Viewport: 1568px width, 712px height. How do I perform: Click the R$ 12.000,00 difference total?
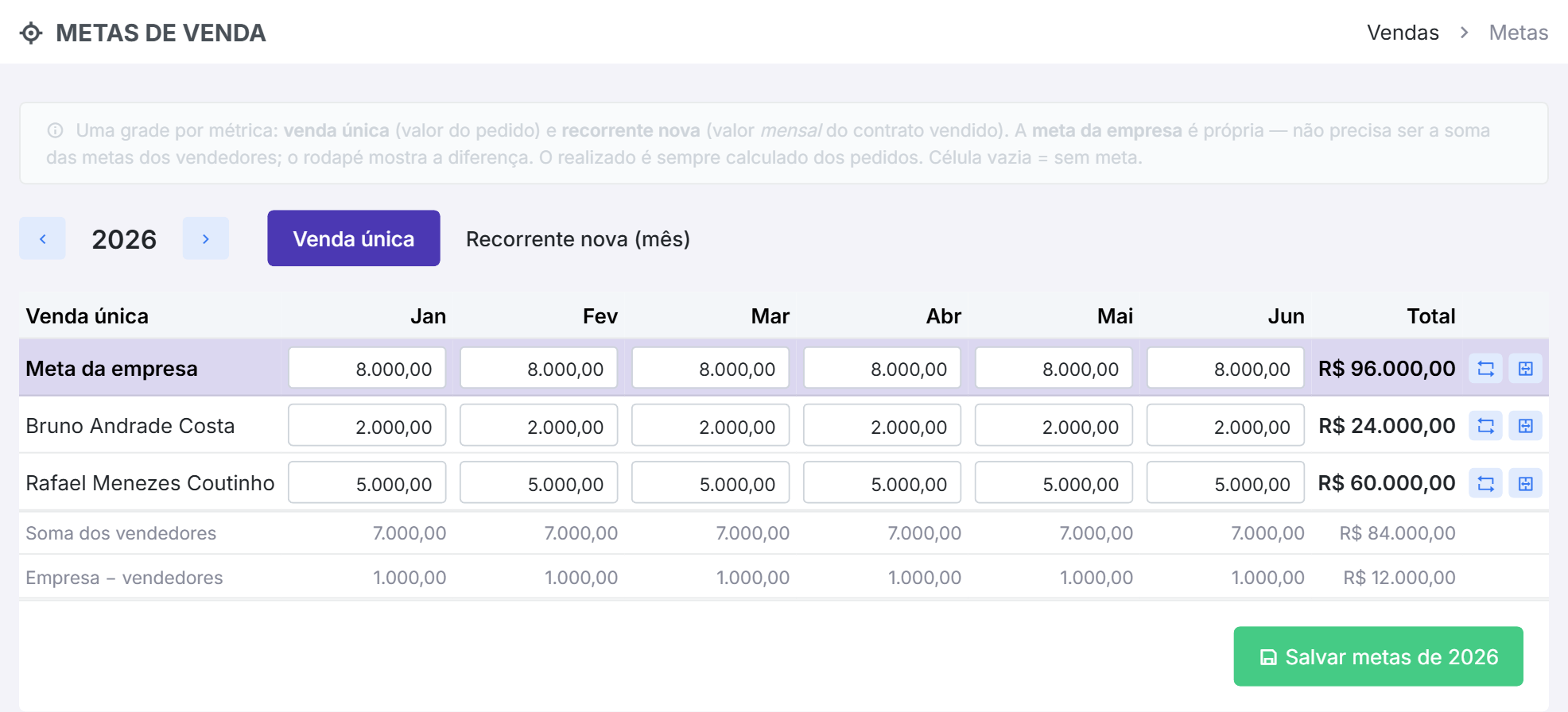point(1399,578)
